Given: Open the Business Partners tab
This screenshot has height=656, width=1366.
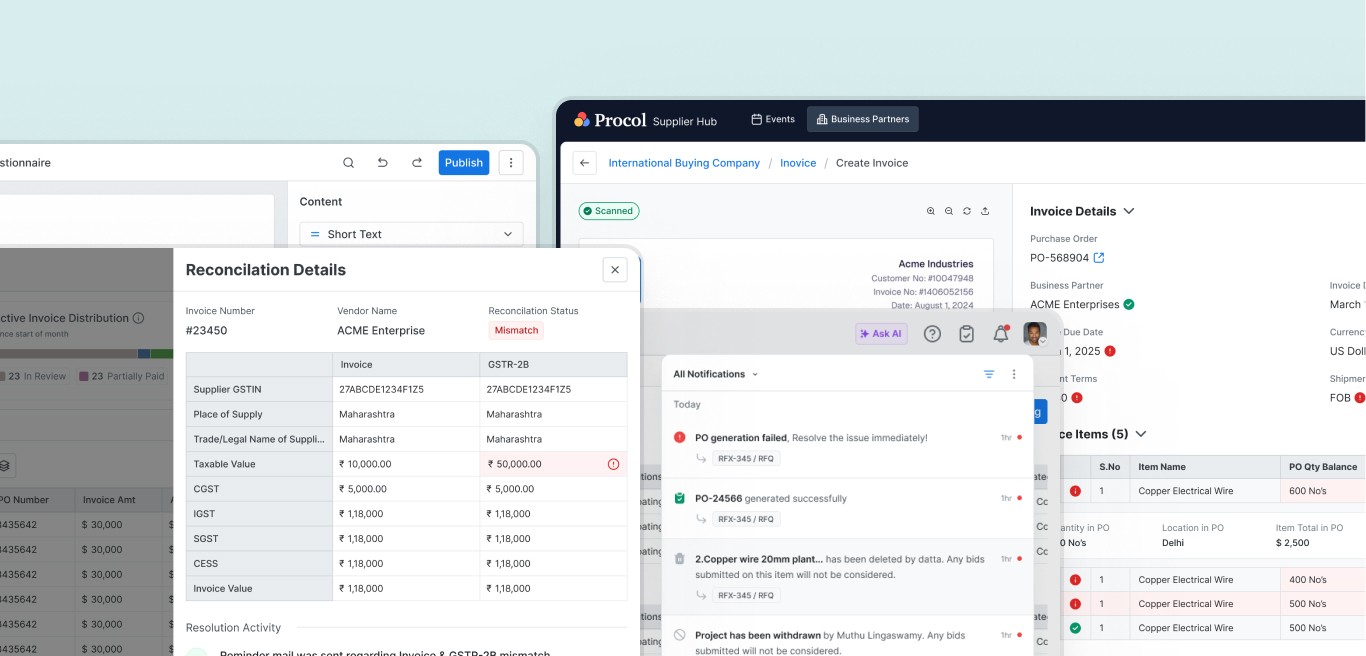Looking at the screenshot, I should [862, 119].
